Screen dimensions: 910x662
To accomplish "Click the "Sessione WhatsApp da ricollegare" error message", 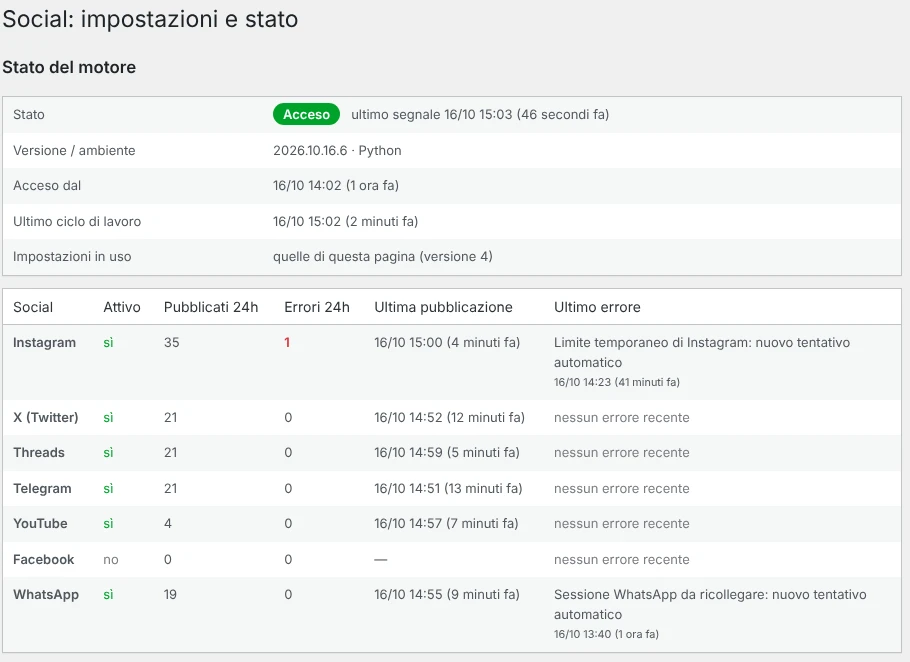I will pos(710,605).
